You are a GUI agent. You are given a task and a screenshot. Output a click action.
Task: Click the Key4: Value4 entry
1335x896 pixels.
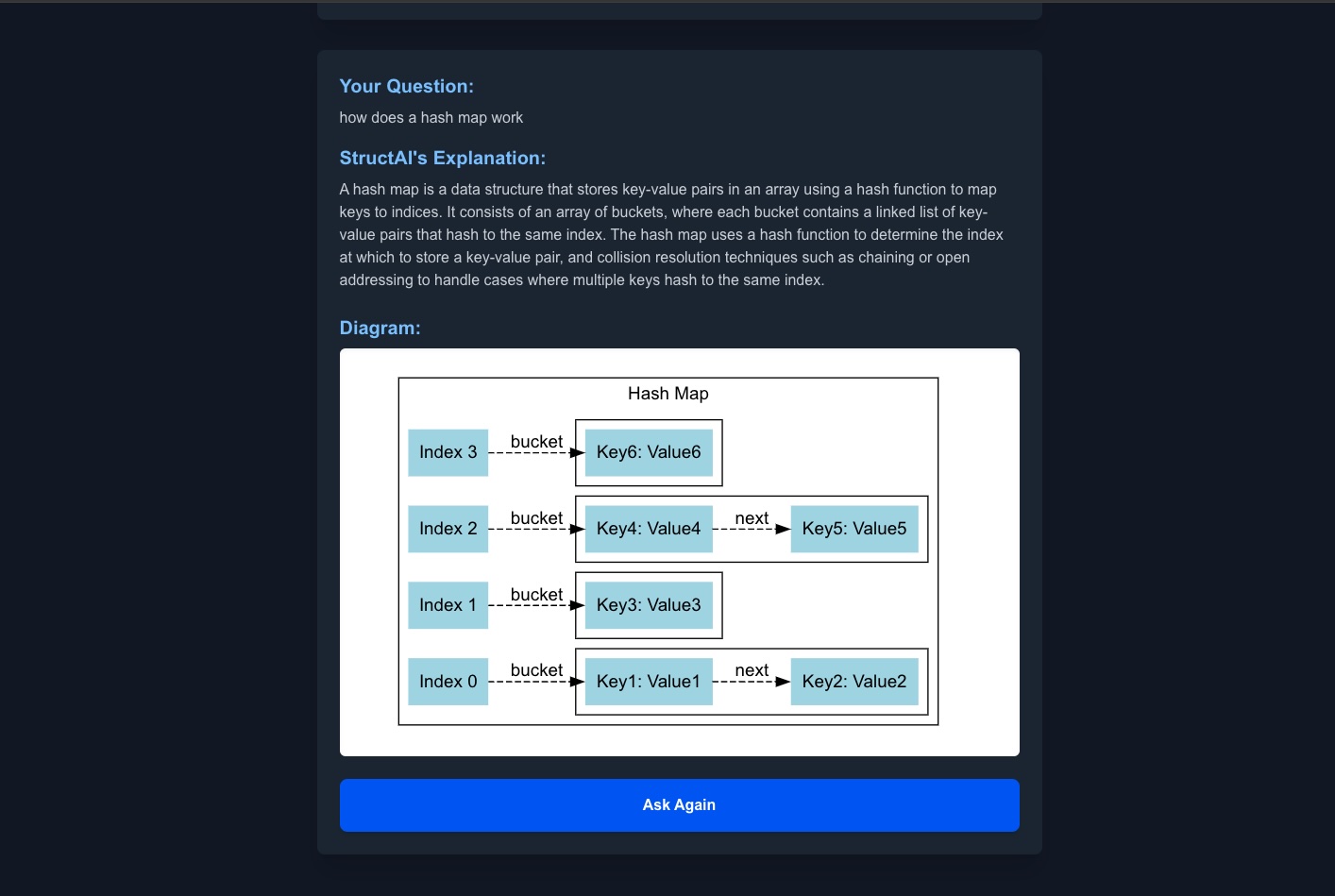click(x=649, y=529)
